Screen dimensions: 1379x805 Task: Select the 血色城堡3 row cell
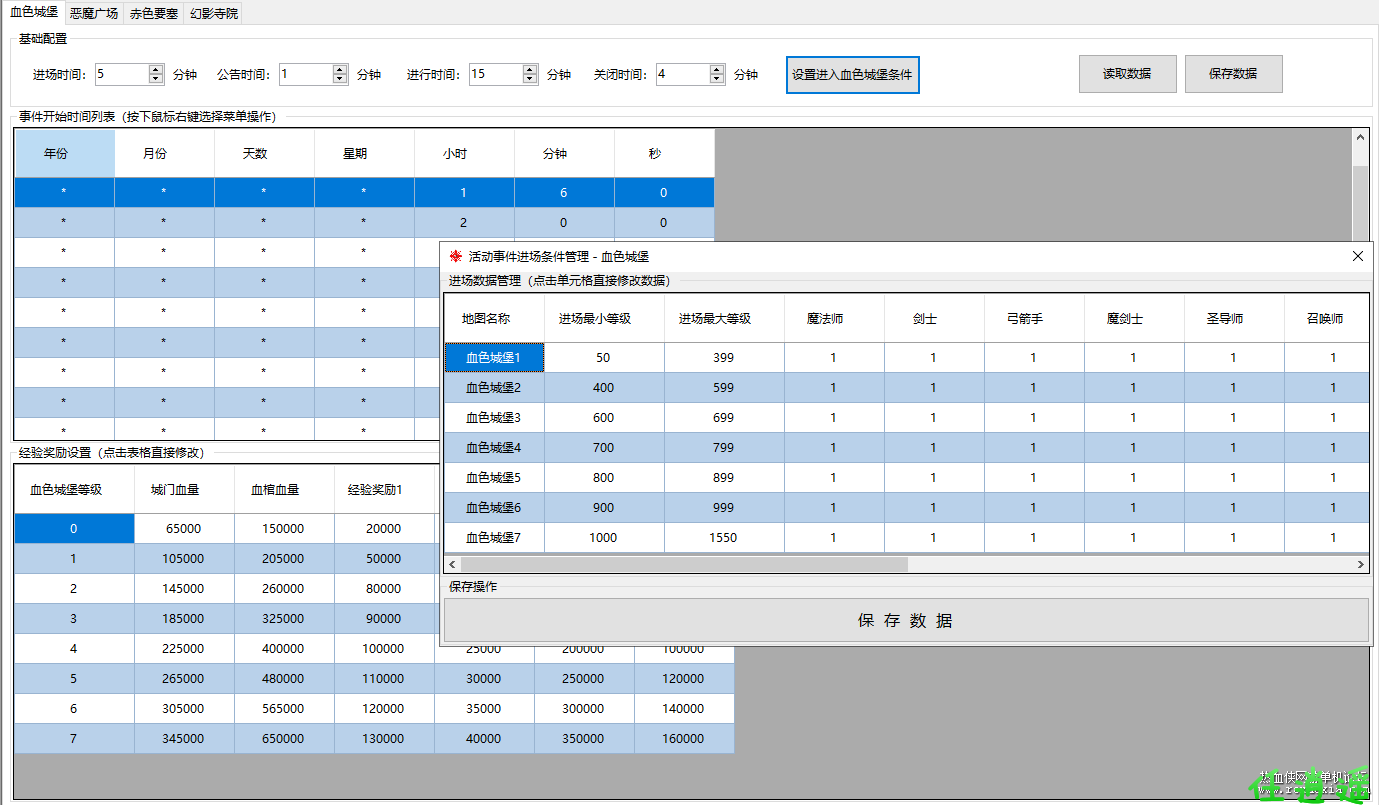coord(494,418)
